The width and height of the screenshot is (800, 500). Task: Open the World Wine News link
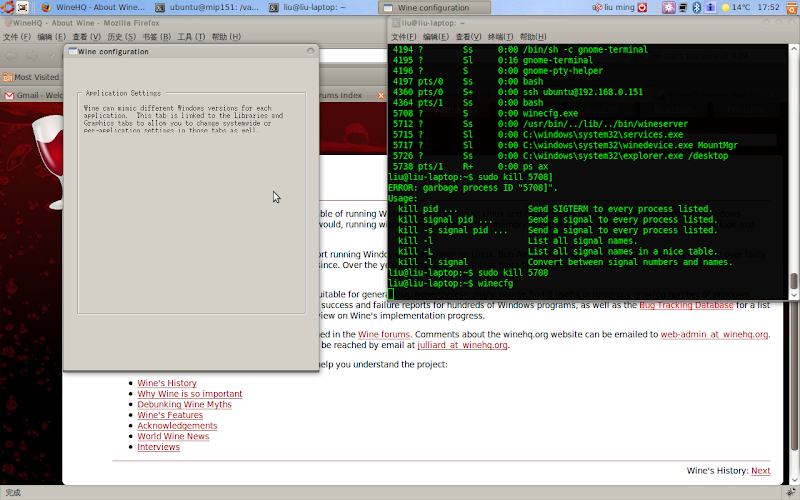(x=173, y=437)
